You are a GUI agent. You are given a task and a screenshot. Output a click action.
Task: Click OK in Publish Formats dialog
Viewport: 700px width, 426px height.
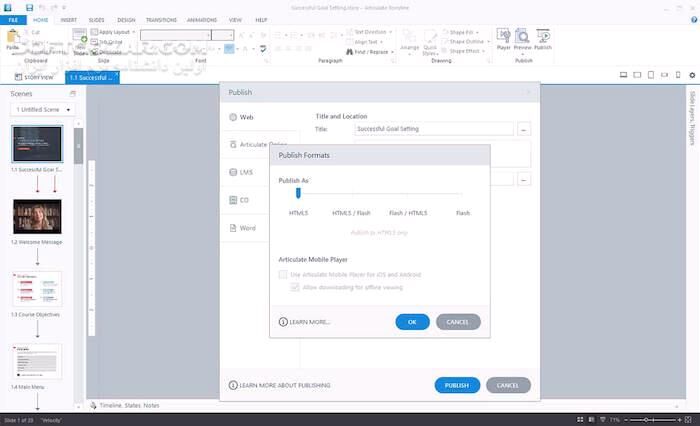pyautogui.click(x=412, y=322)
